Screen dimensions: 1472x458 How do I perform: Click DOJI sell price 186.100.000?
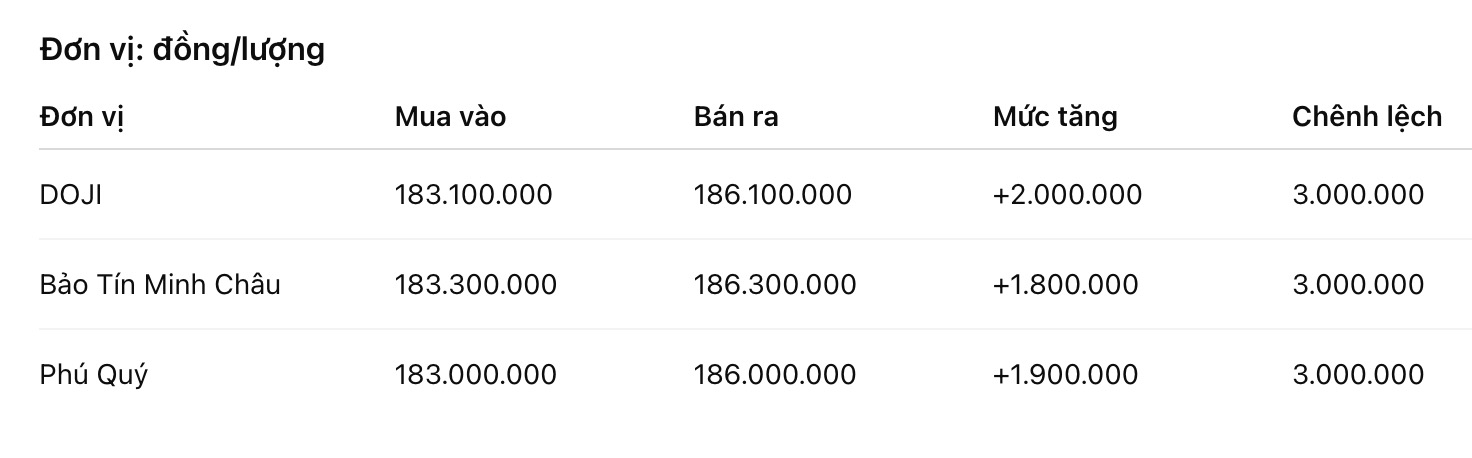coord(772,194)
